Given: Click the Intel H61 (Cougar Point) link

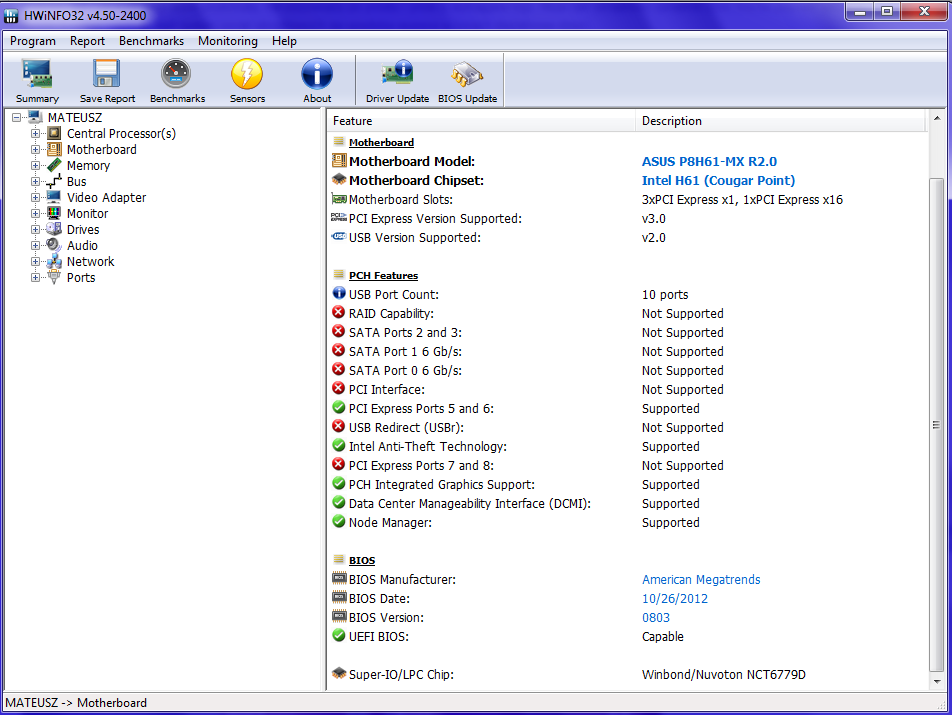Looking at the screenshot, I should [718, 180].
